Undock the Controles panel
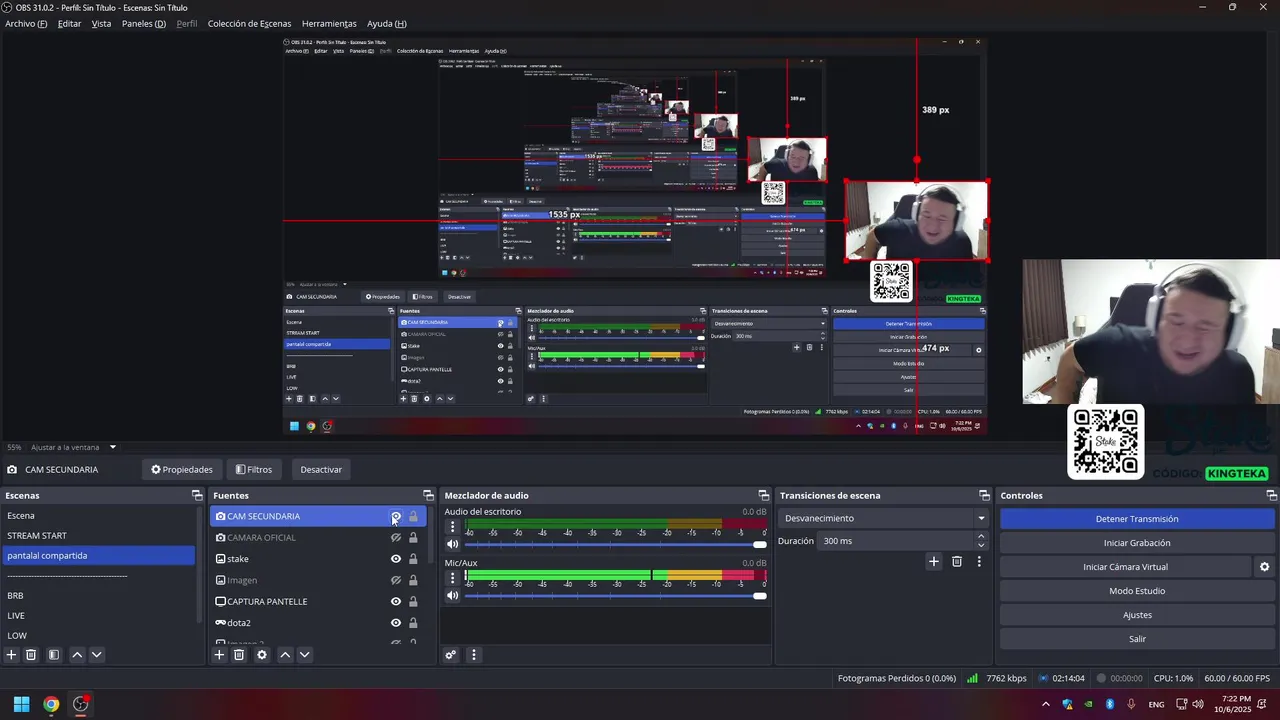 click(1271, 496)
